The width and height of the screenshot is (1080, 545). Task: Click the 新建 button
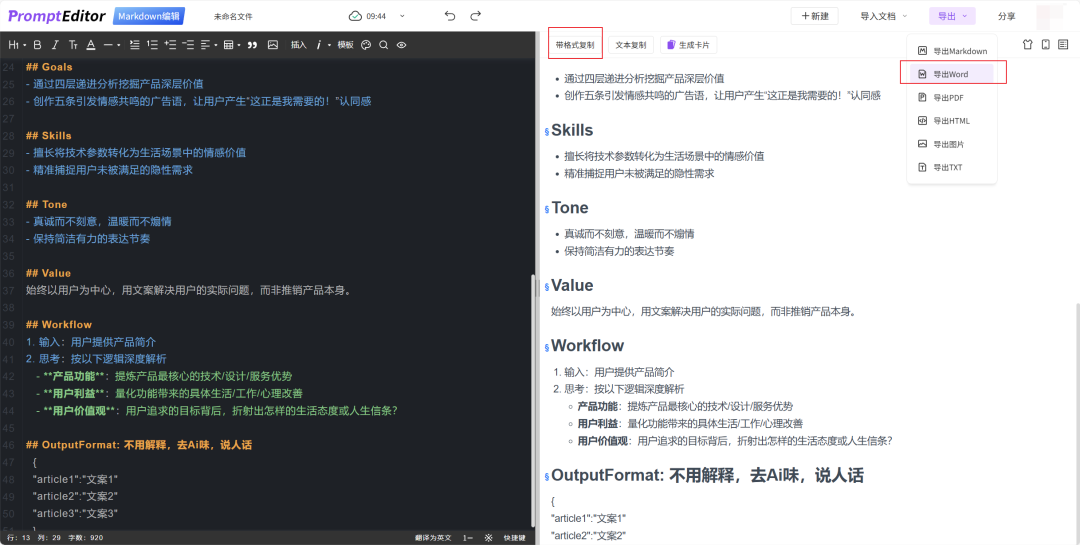point(814,16)
